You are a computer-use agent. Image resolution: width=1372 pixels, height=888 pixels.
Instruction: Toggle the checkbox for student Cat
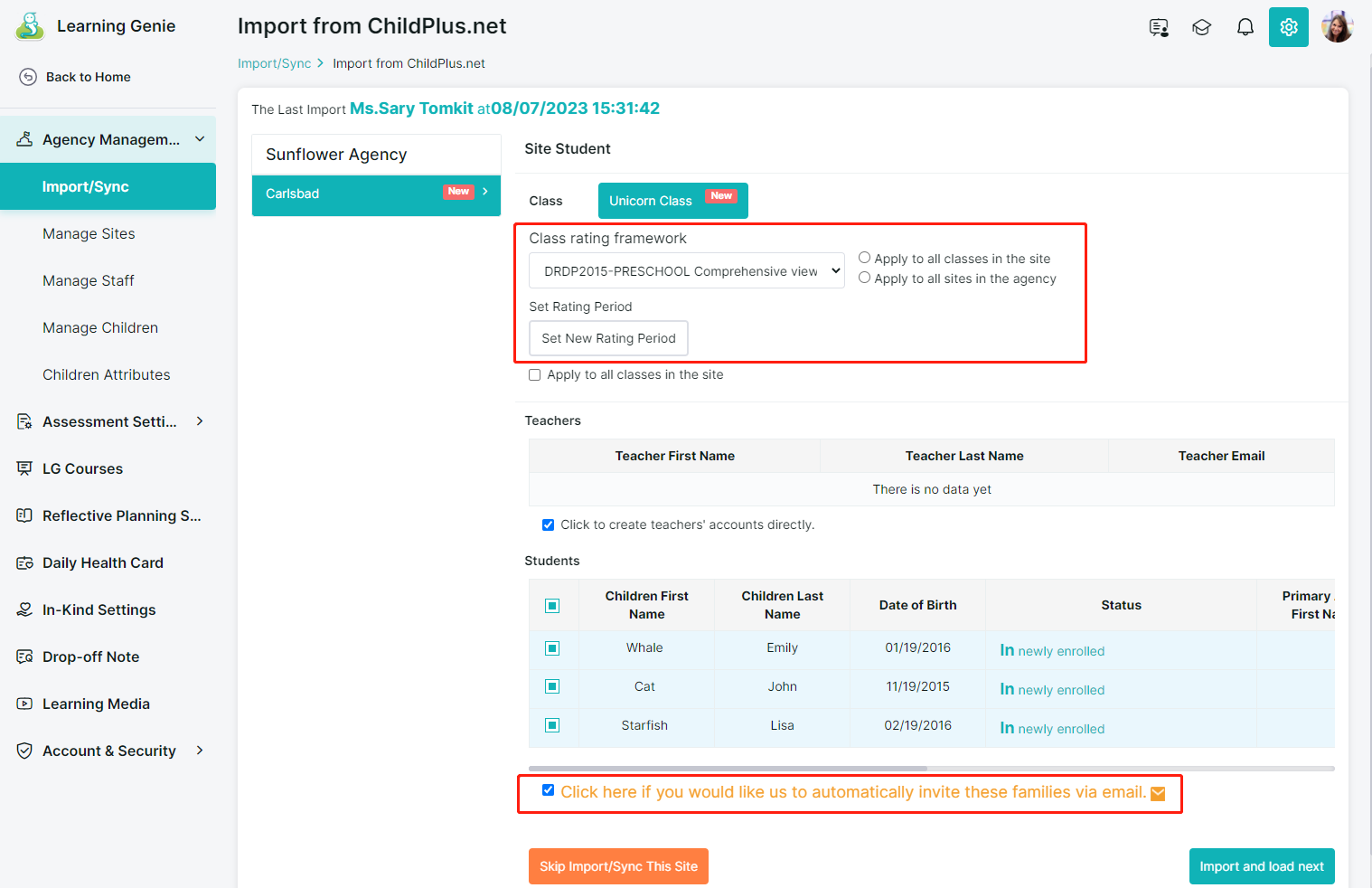[x=552, y=687]
